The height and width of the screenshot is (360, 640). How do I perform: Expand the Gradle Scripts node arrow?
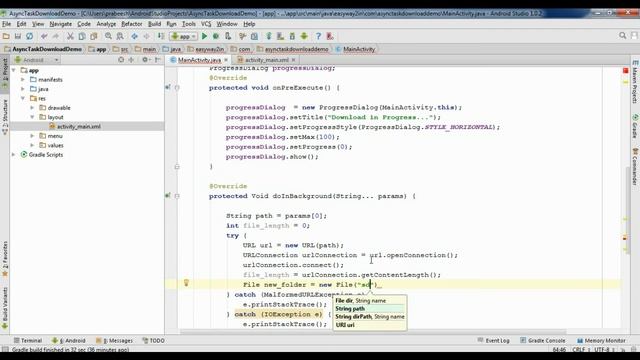click(13, 155)
